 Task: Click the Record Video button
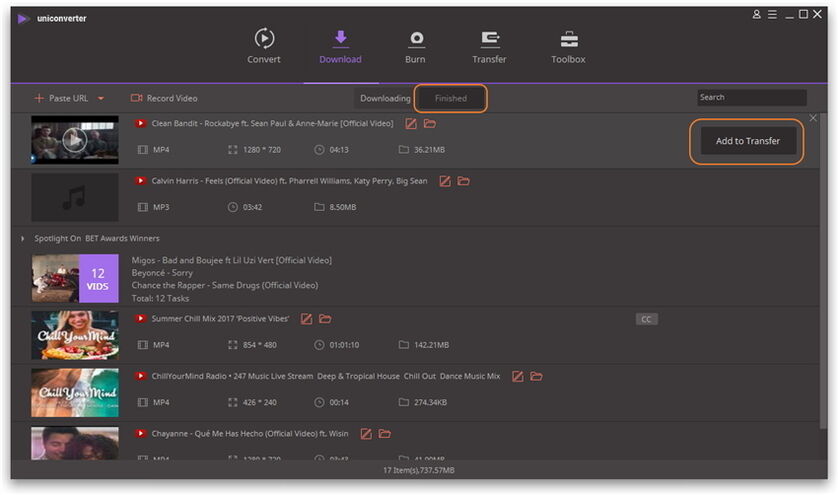point(164,98)
